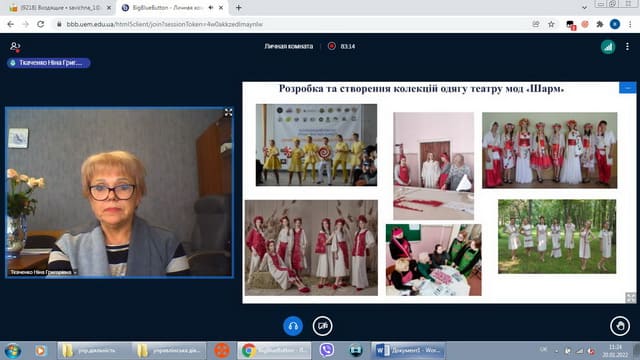Click the green aprons workshop photo

pos(433,260)
